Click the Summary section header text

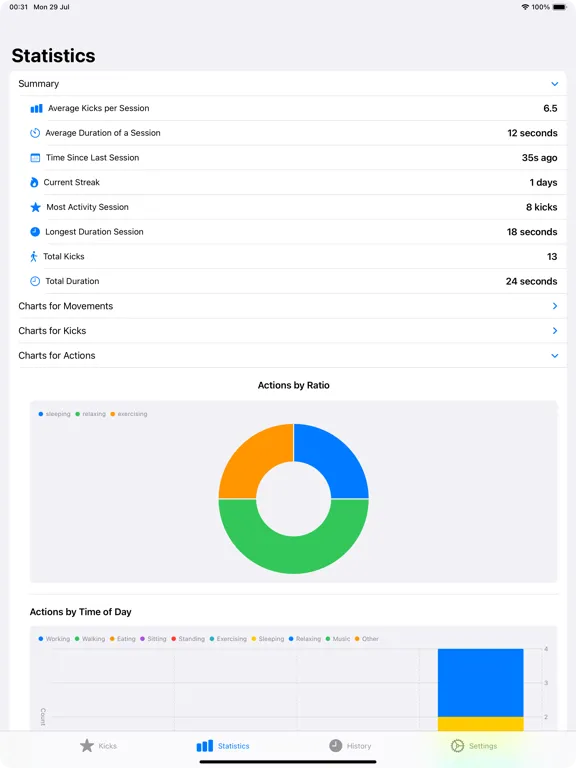[x=39, y=84]
